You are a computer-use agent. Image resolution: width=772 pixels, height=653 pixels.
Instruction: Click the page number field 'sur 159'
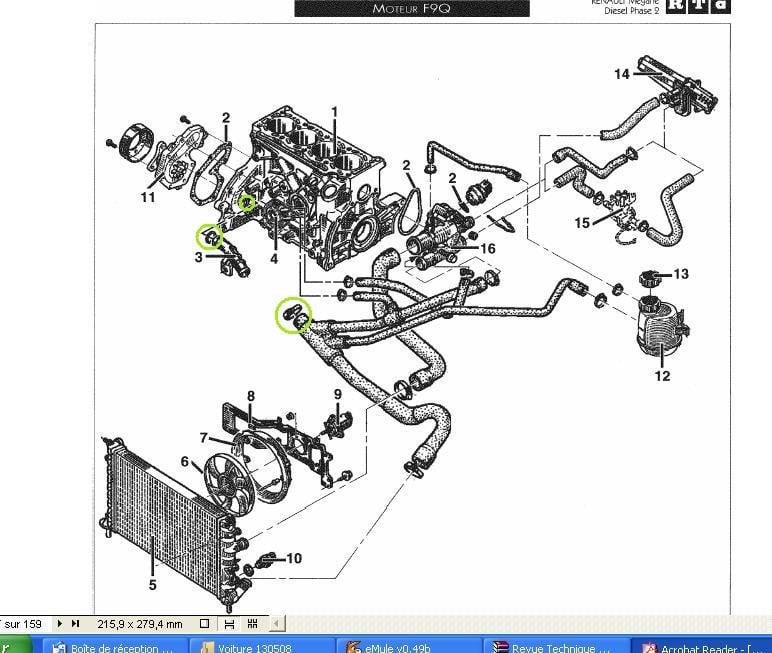point(22,624)
